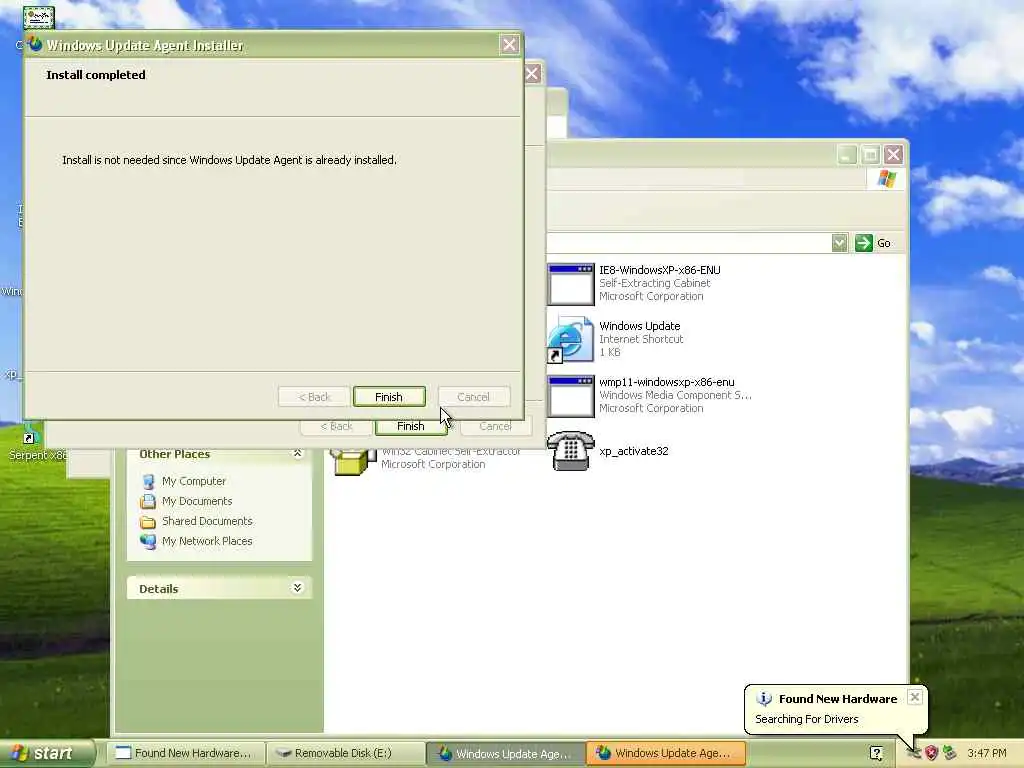Click the Safely Remove Hardware tray icon

click(x=950, y=753)
